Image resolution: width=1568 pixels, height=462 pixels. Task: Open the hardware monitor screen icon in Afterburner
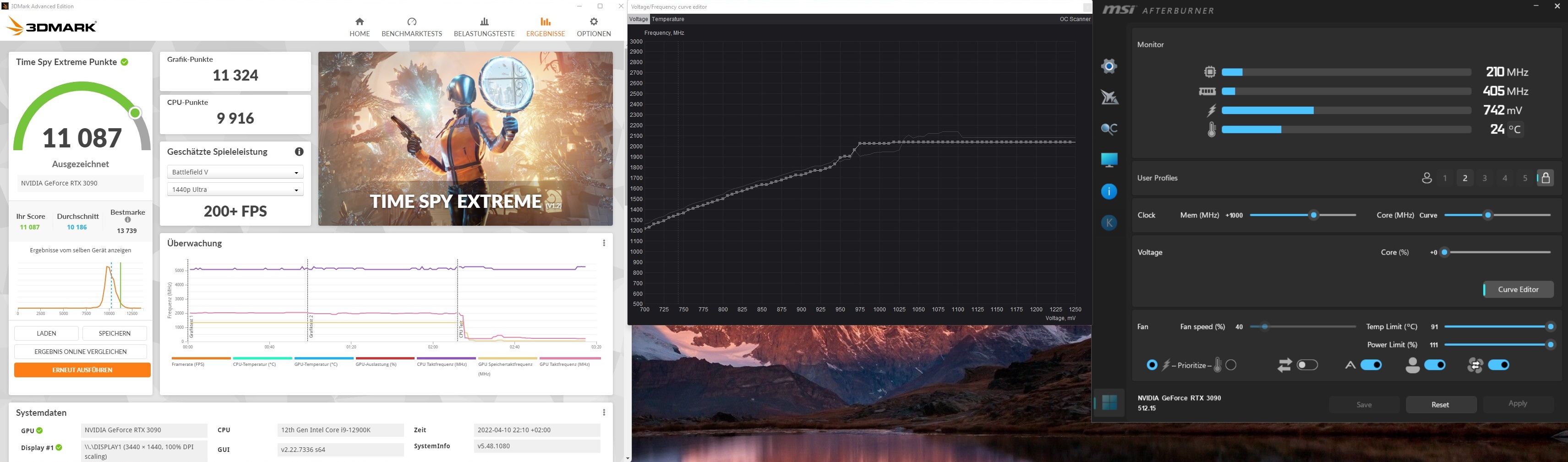1109,160
